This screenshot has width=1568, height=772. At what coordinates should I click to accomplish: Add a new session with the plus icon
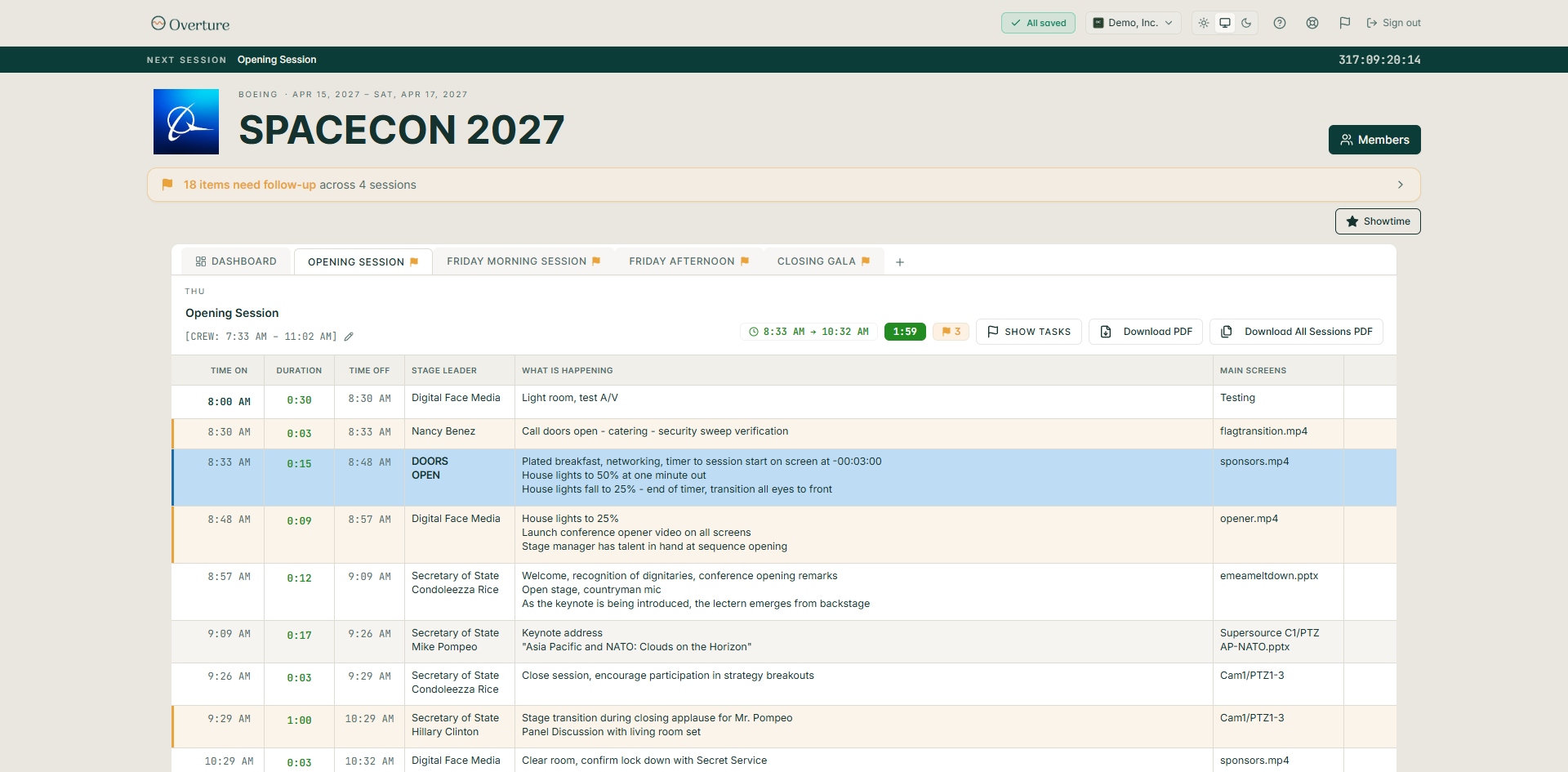(x=900, y=262)
